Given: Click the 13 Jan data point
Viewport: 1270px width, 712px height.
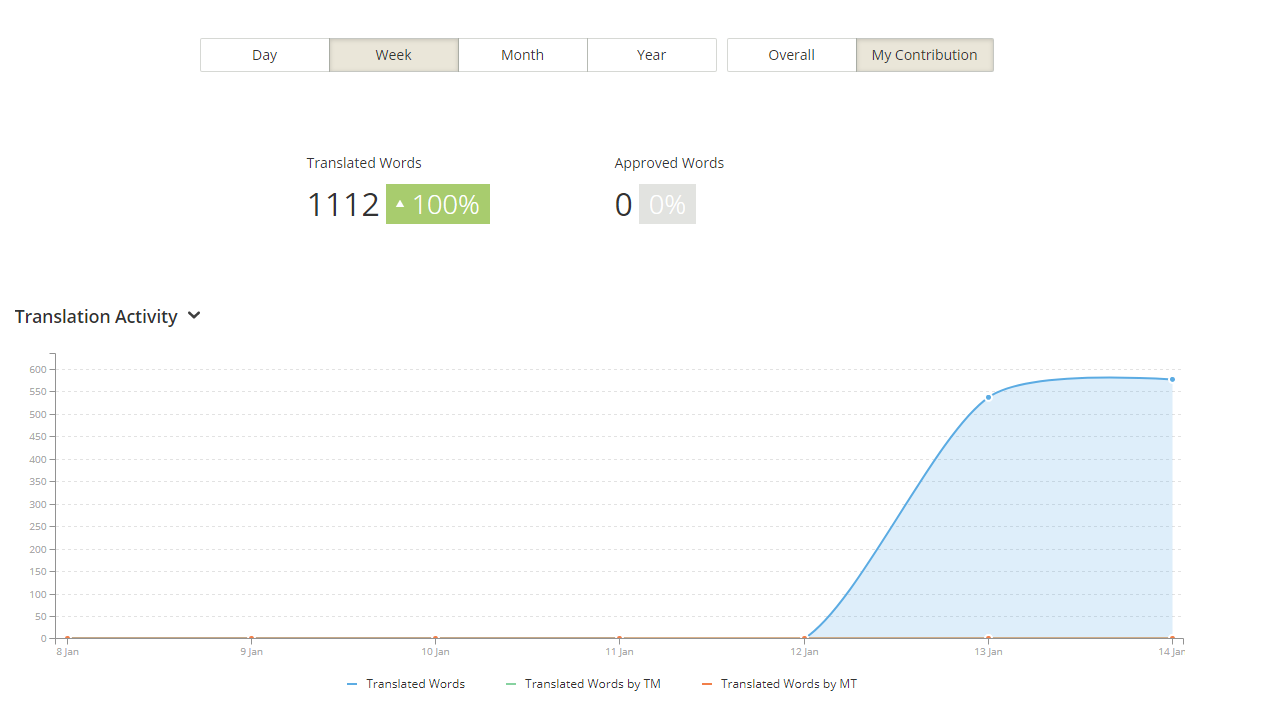Looking at the screenshot, I should 988,397.
